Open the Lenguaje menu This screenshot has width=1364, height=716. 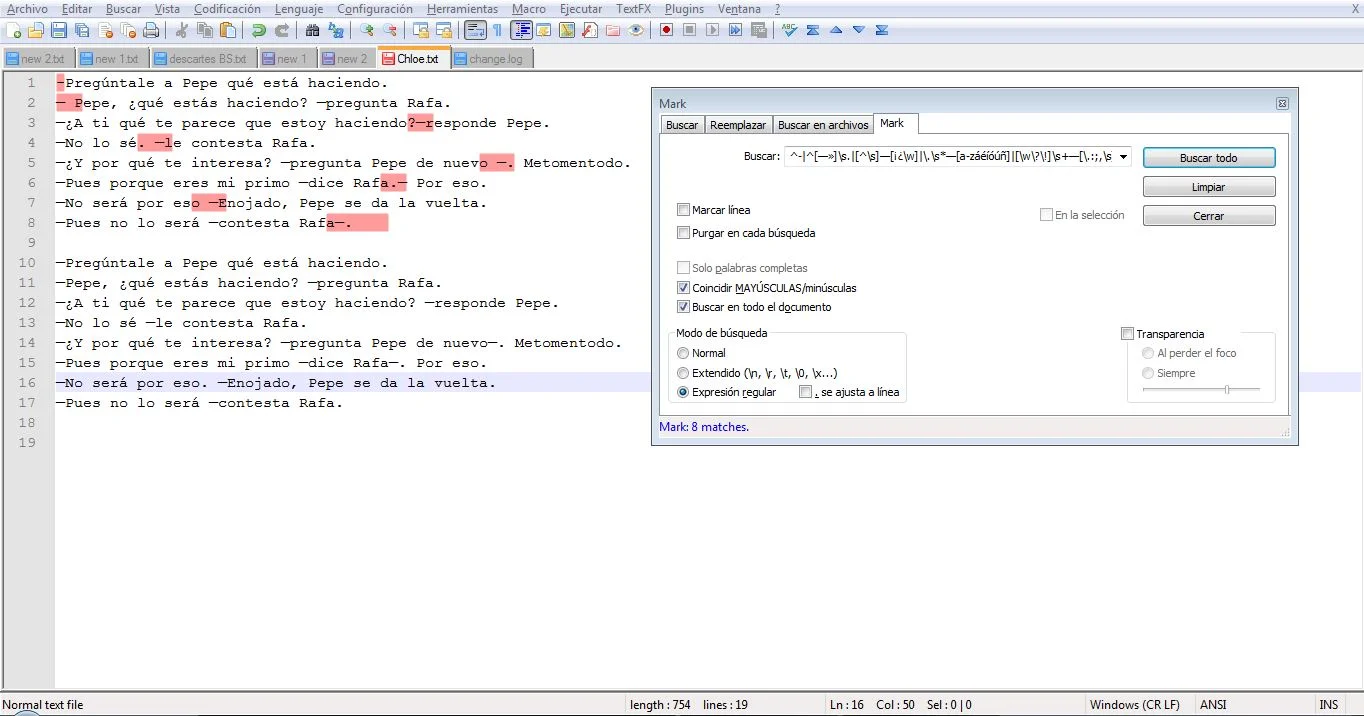[x=299, y=9]
